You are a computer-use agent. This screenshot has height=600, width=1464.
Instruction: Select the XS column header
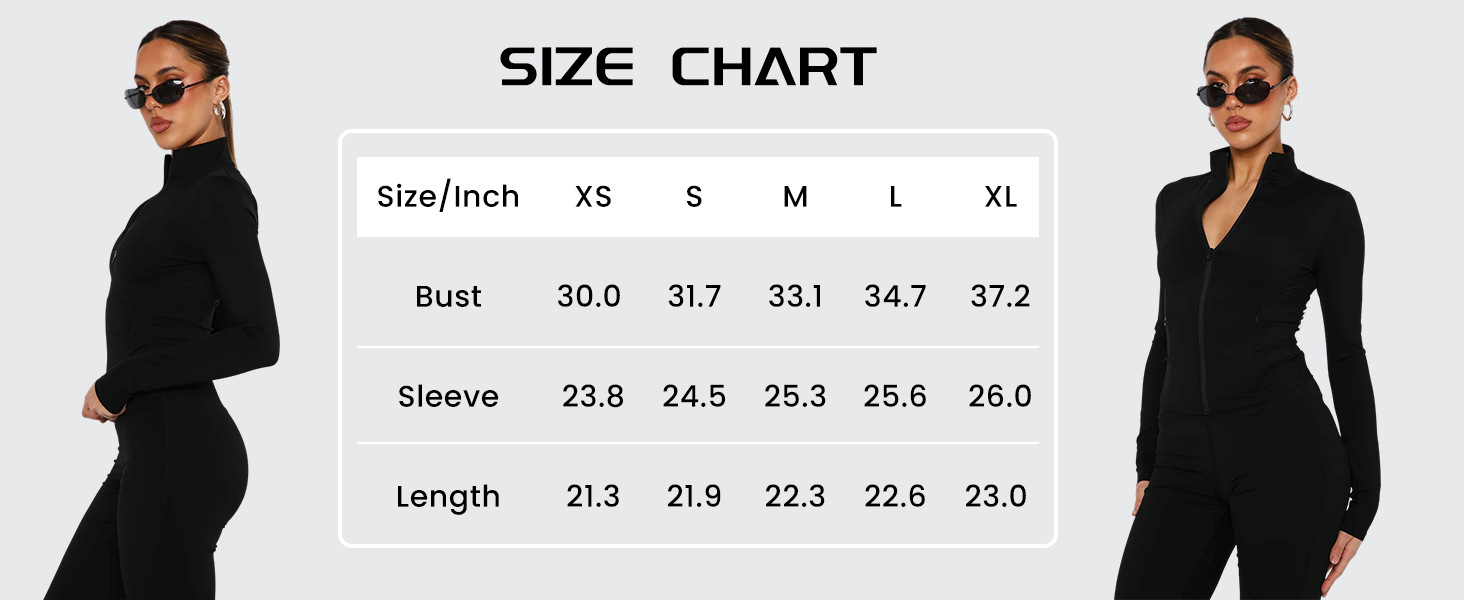pos(593,197)
